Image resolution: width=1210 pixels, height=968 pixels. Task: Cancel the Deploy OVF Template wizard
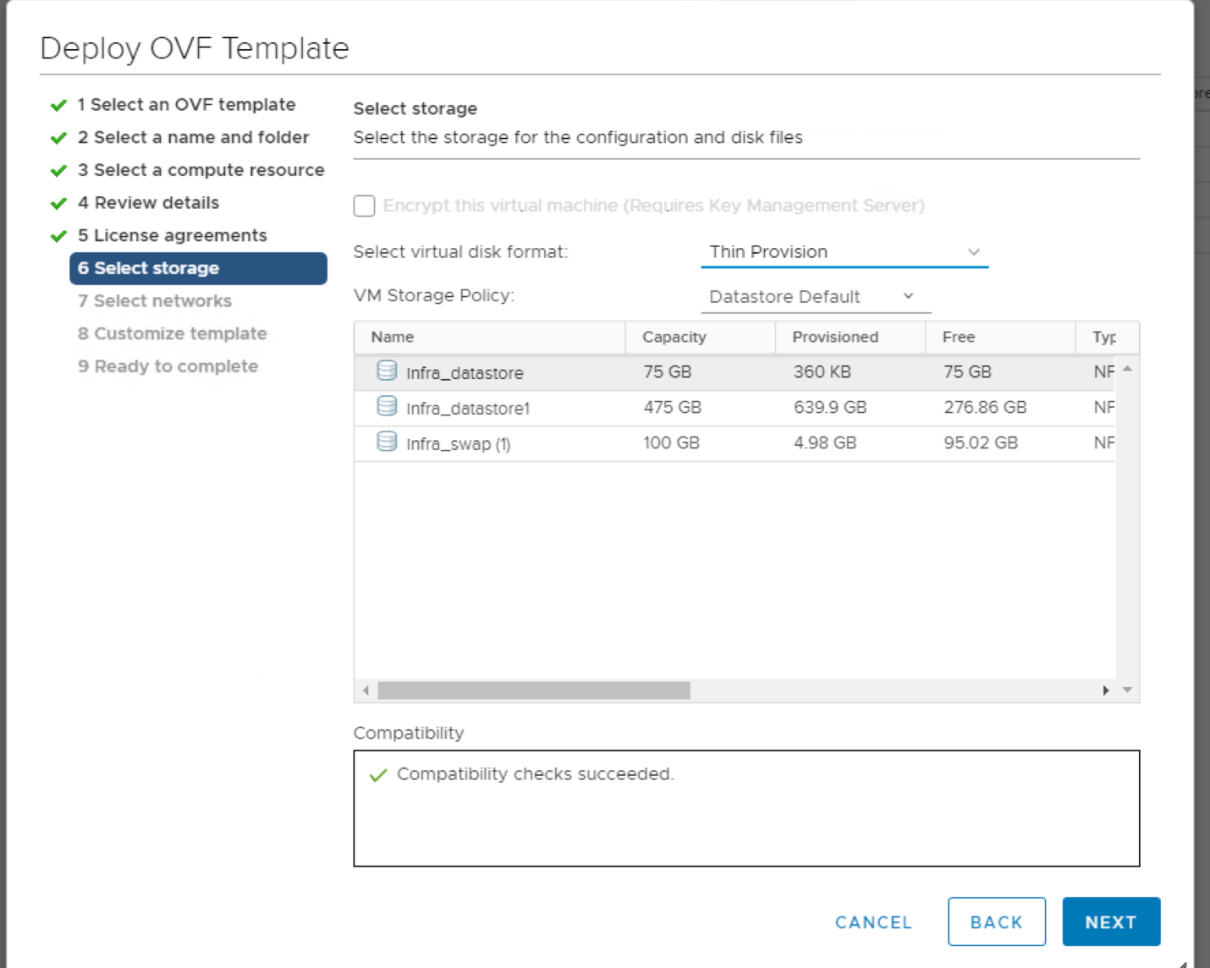873,922
